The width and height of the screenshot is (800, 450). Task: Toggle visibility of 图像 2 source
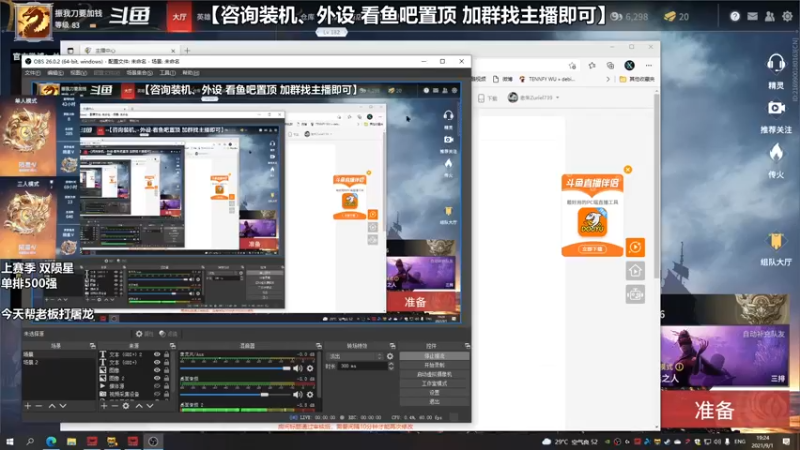coord(157,378)
